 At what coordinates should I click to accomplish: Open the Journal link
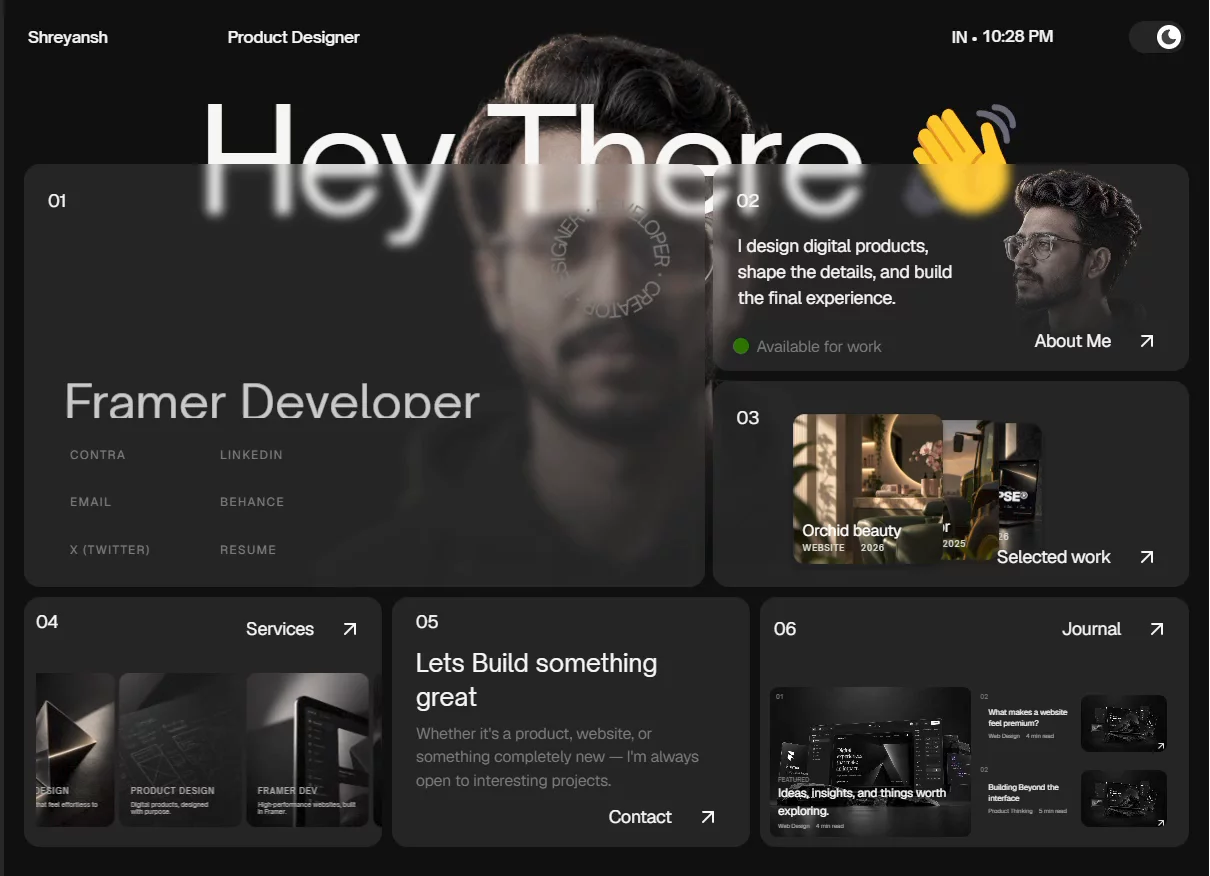1091,629
